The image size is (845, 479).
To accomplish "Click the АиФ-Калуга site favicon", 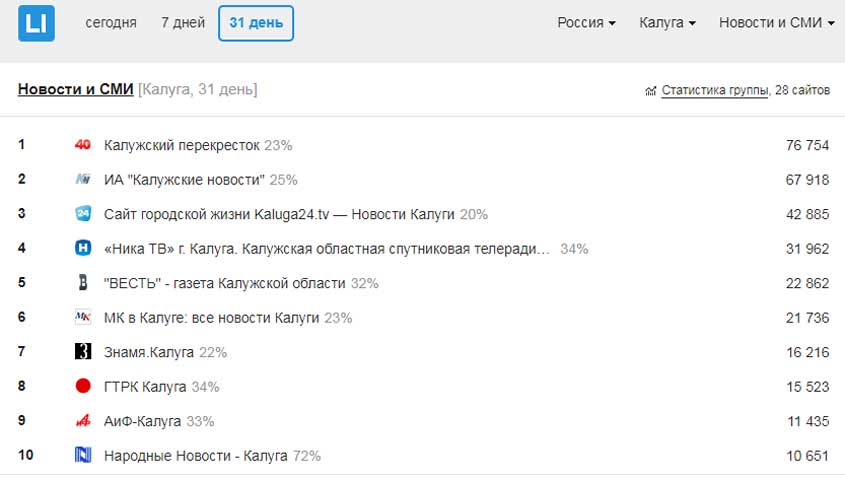I will point(83,421).
